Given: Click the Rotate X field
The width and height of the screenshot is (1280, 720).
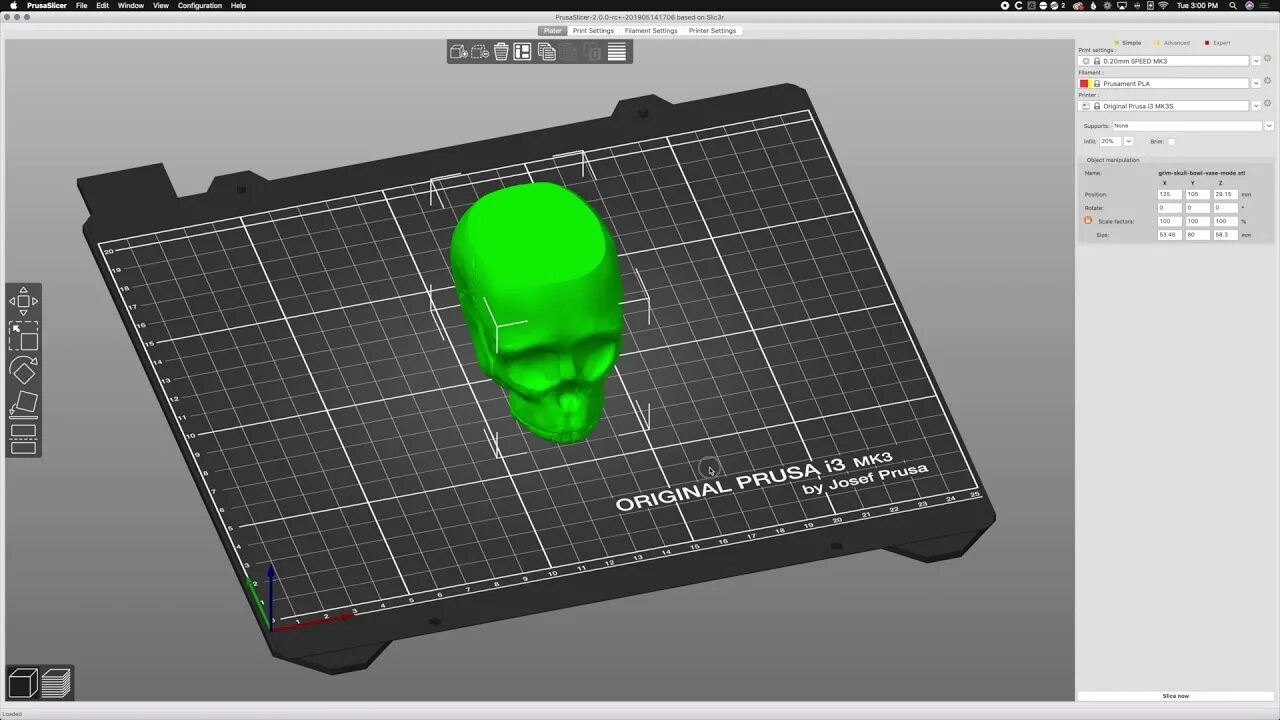Looking at the screenshot, I should [x=1168, y=208].
